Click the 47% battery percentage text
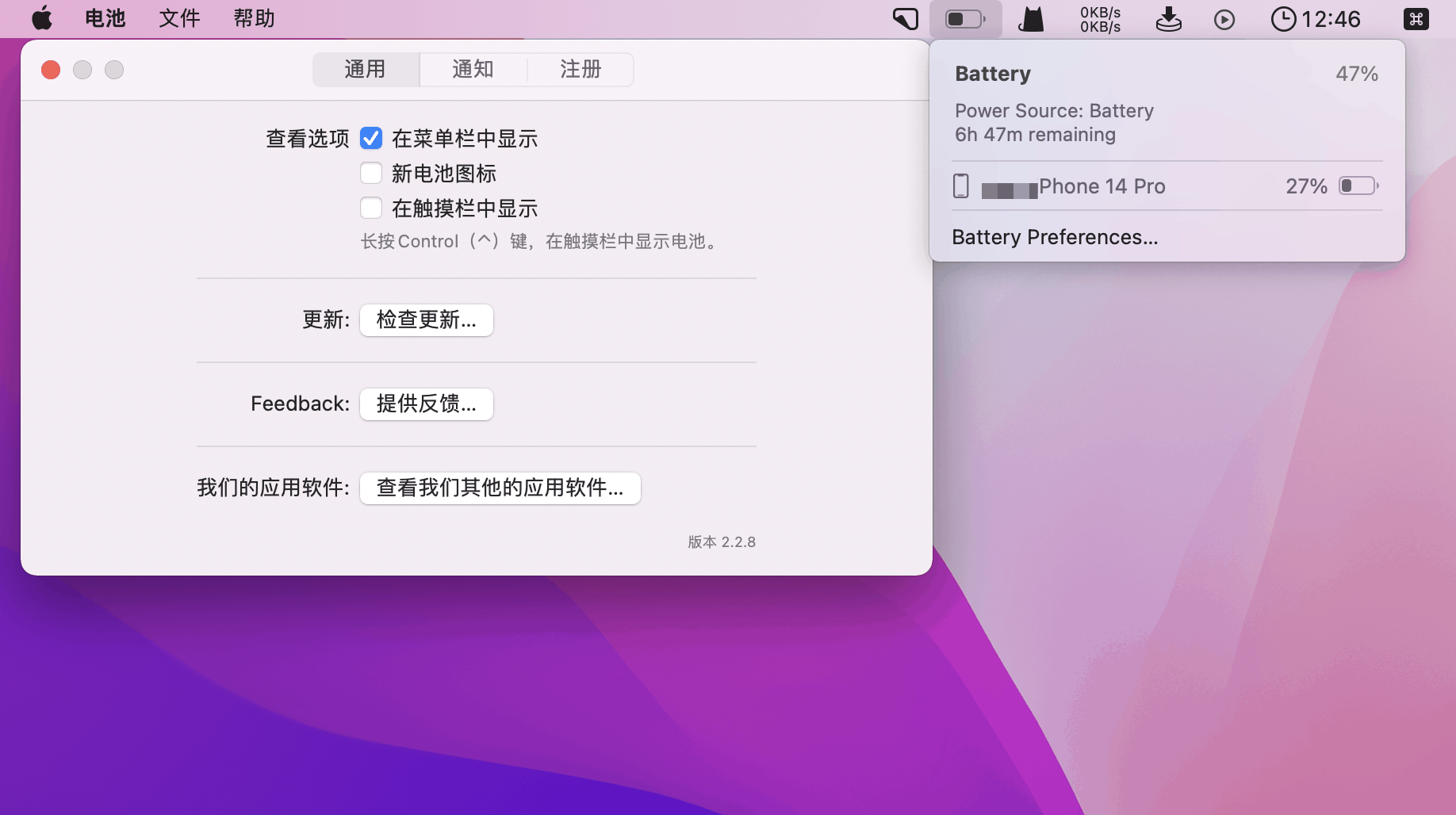Screen dimensions: 1456x815 click(x=1357, y=74)
